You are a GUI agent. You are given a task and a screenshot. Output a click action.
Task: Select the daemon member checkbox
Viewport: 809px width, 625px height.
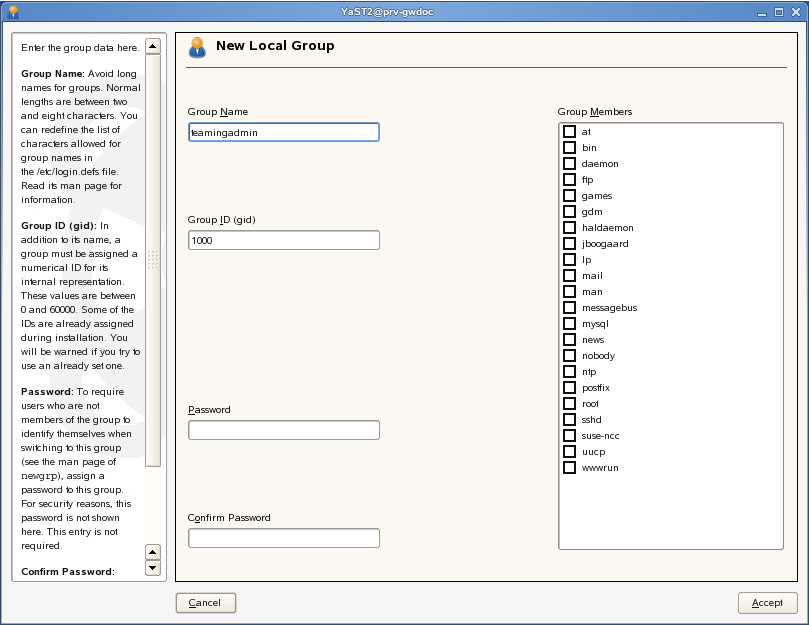(569, 164)
